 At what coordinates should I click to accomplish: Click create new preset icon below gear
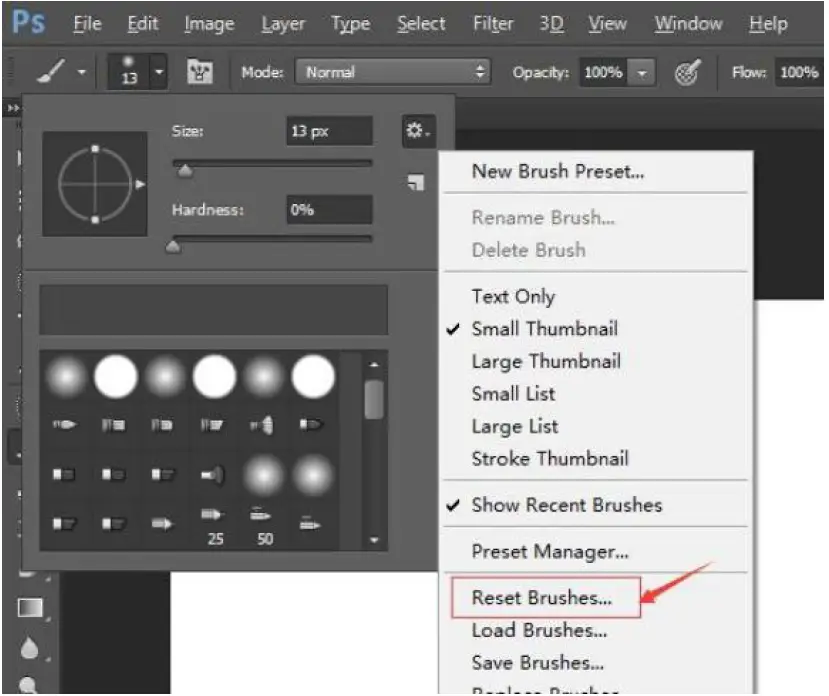point(416,182)
